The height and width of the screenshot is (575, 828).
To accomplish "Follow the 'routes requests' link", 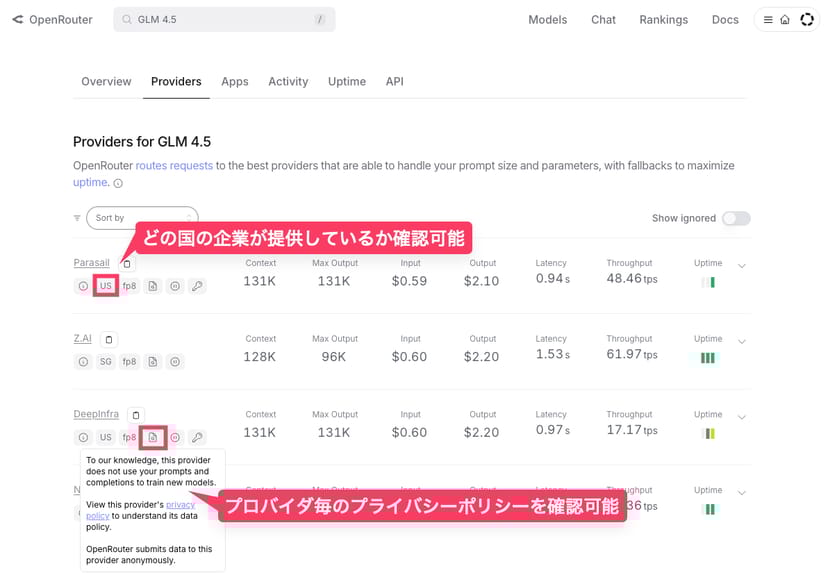I will pyautogui.click(x=174, y=166).
